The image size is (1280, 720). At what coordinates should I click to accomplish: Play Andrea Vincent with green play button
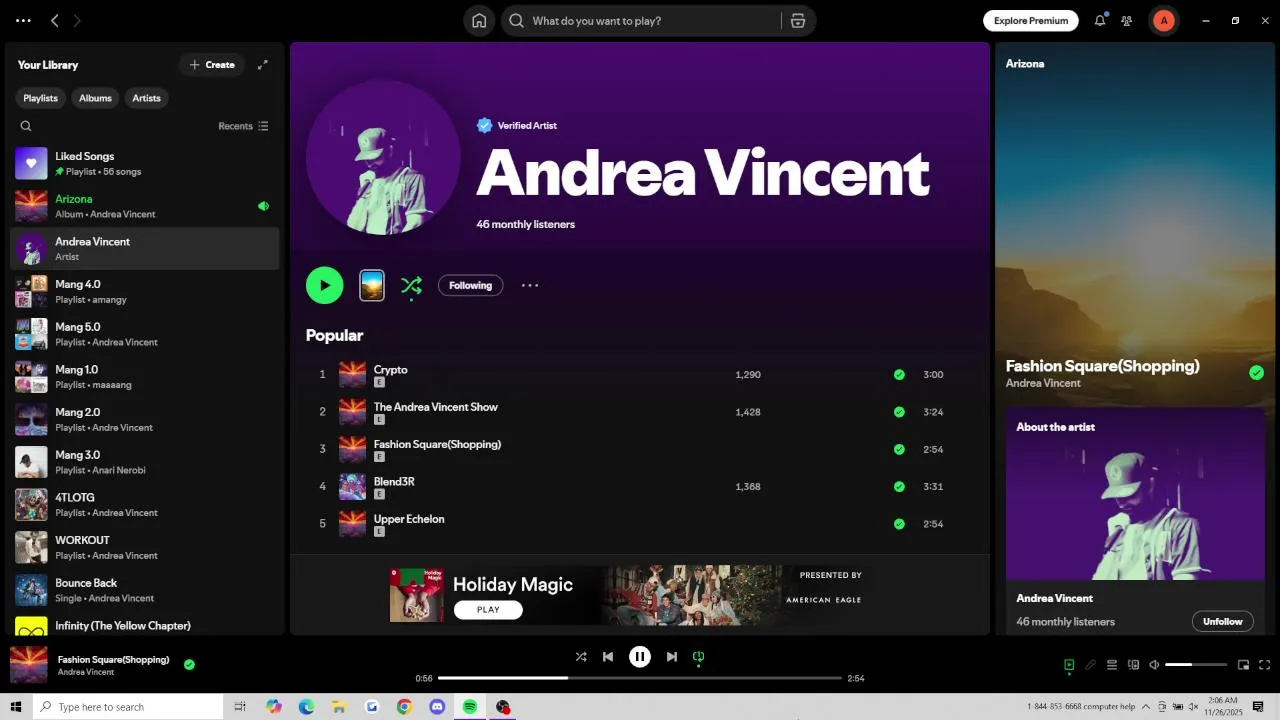[x=325, y=285]
